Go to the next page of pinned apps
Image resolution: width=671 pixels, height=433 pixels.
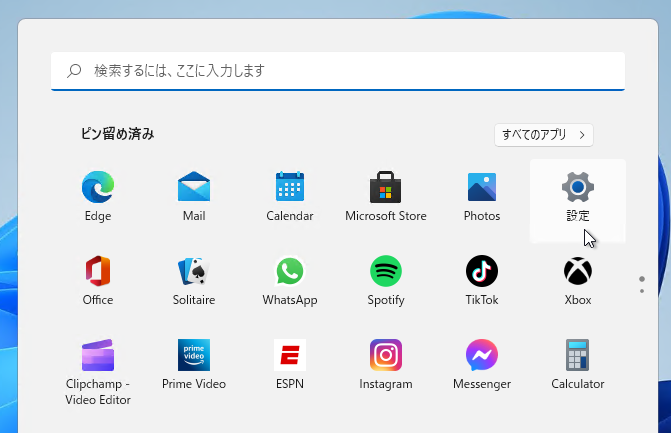(641, 291)
